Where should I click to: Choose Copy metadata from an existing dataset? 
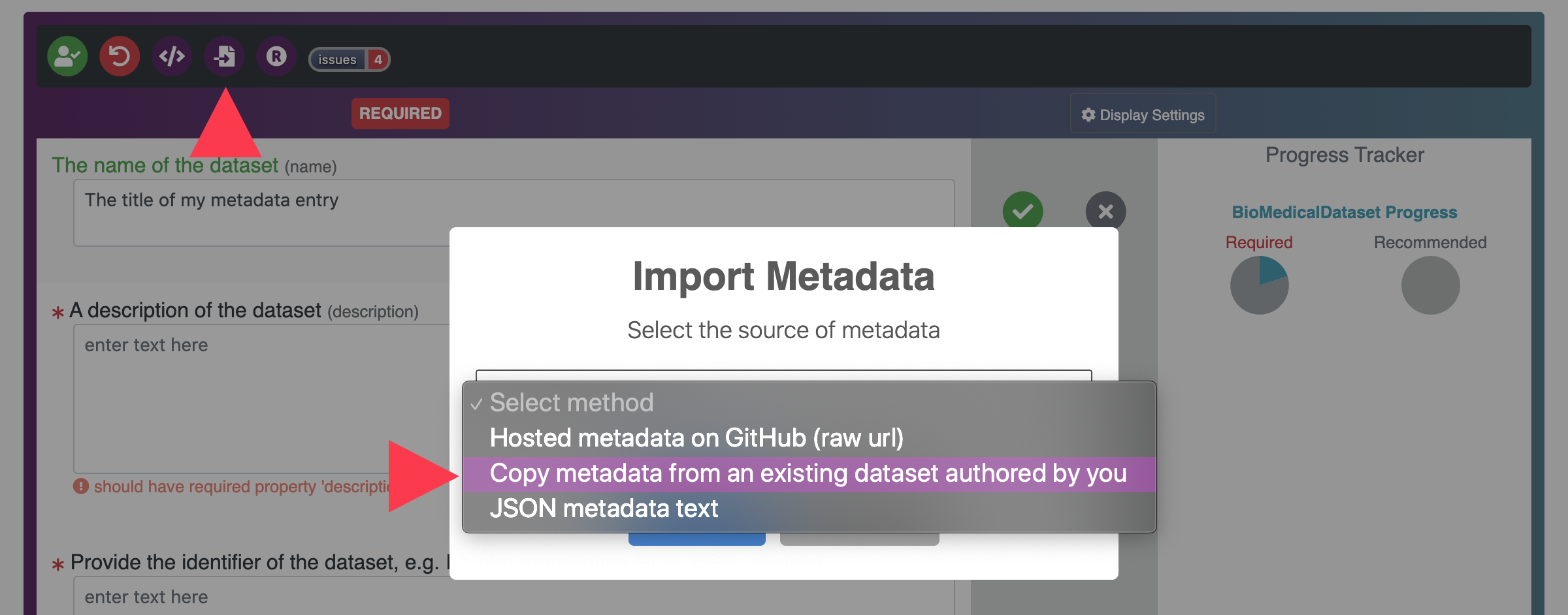coord(808,473)
